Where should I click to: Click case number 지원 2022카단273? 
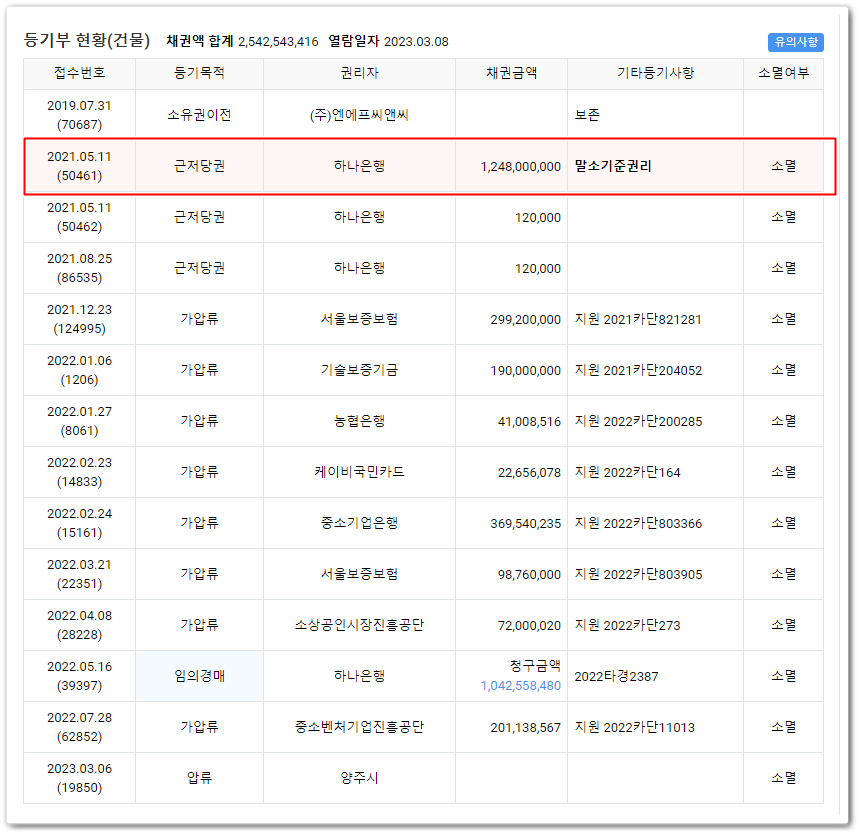pyautogui.click(x=627, y=626)
